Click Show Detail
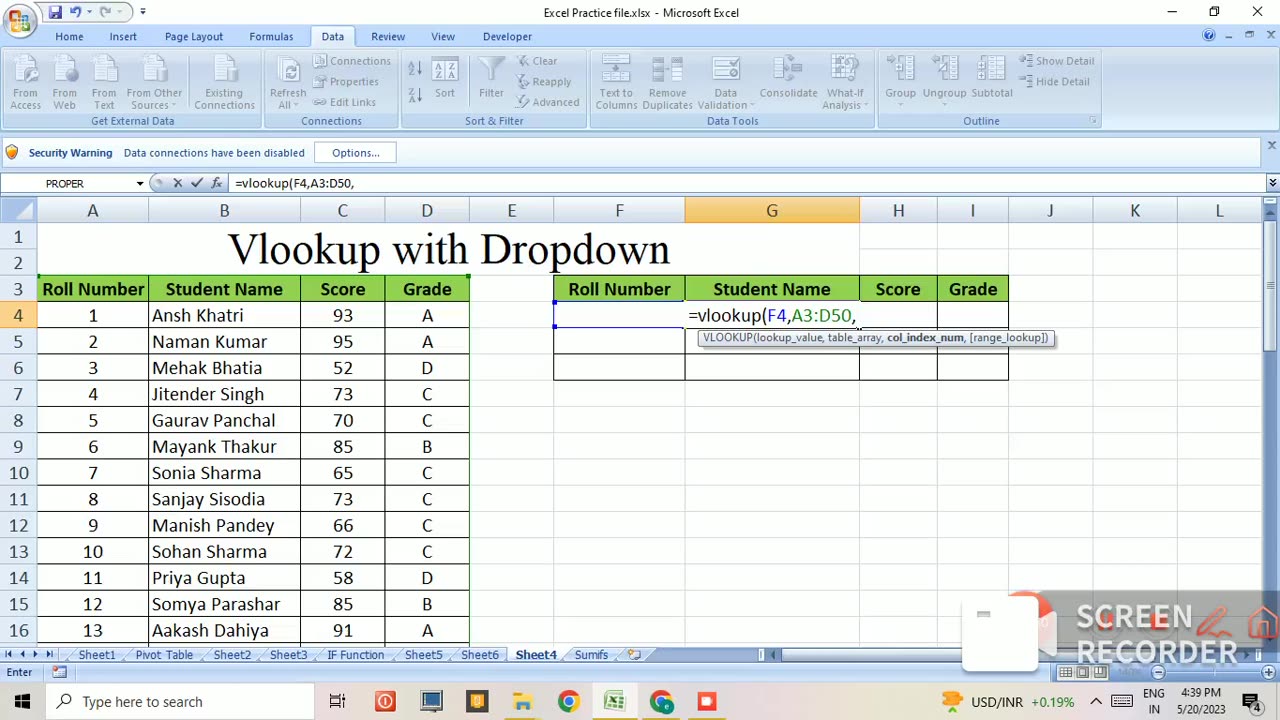This screenshot has height=720, width=1280. [x=1057, y=61]
